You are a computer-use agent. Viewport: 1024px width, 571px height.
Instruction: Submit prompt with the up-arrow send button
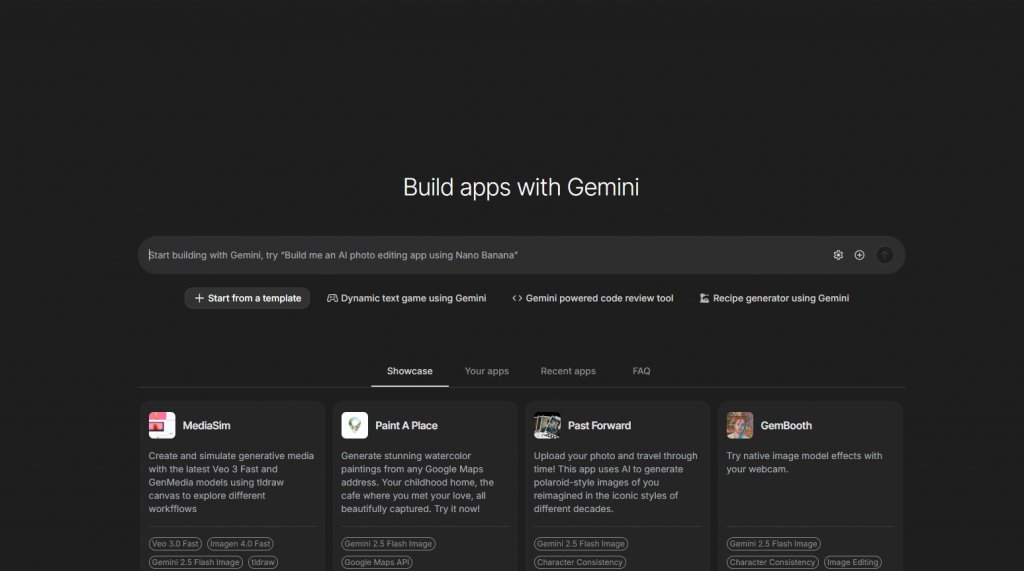tap(884, 255)
